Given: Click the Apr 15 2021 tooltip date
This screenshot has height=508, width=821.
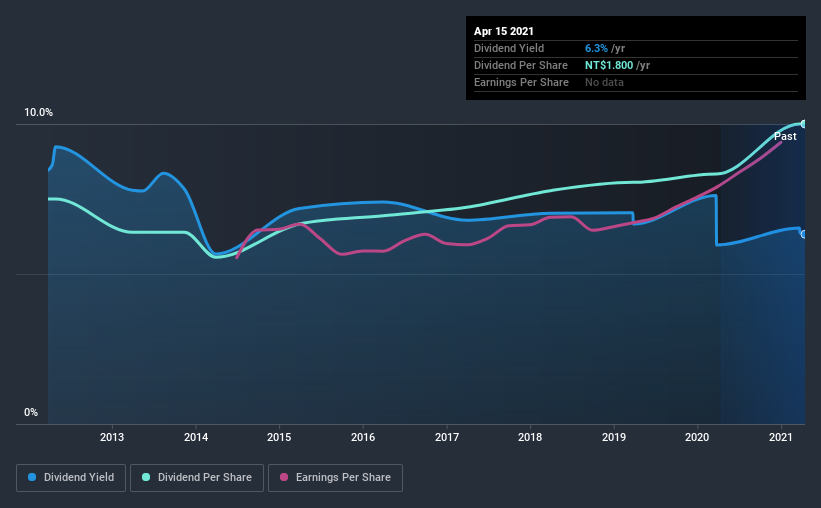Looking at the screenshot, I should click(504, 31).
